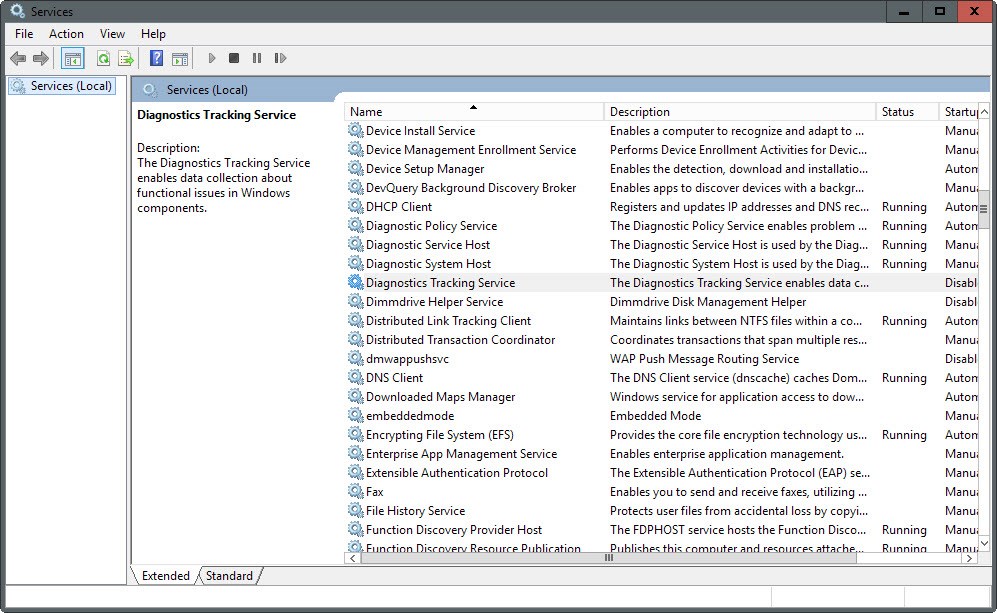
Task: Click the gear icon beside Fax
Action: 355,492
